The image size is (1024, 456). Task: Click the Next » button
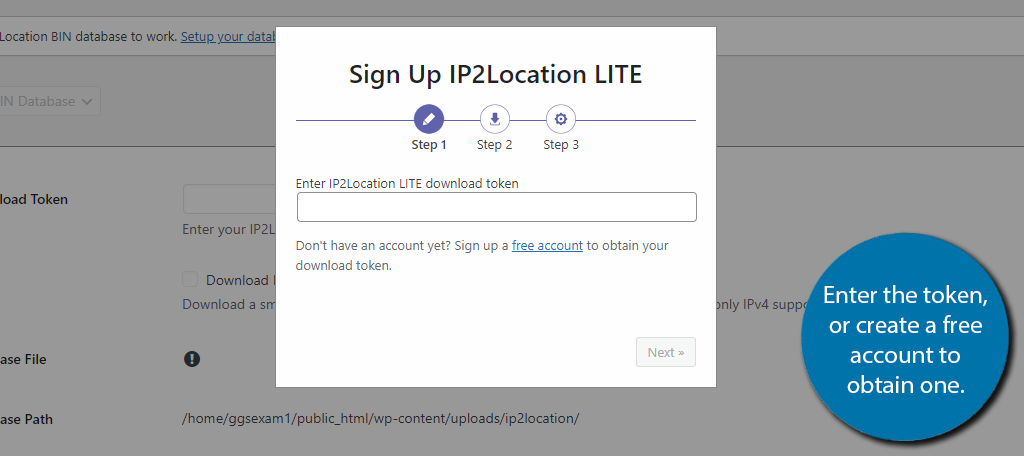click(x=666, y=352)
